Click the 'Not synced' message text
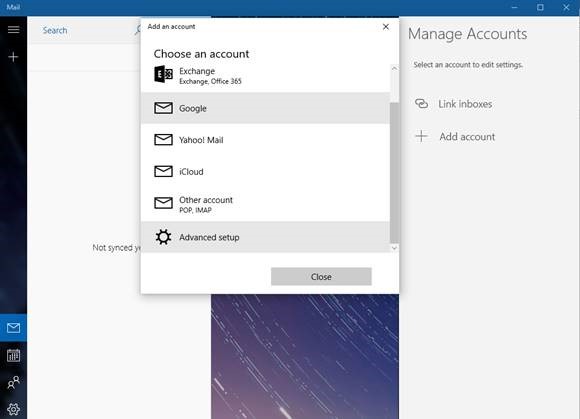 point(116,247)
